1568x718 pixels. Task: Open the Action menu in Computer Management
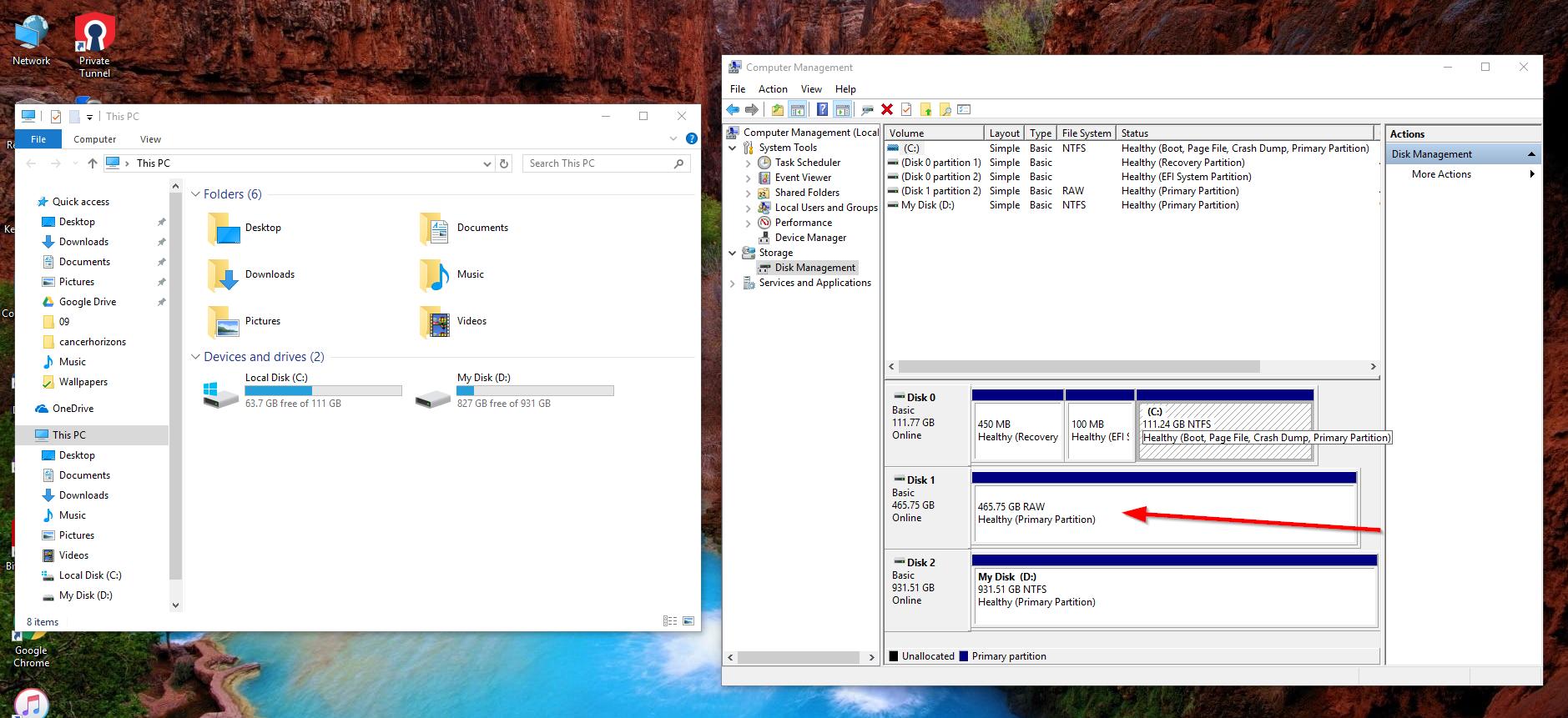pyautogui.click(x=772, y=89)
